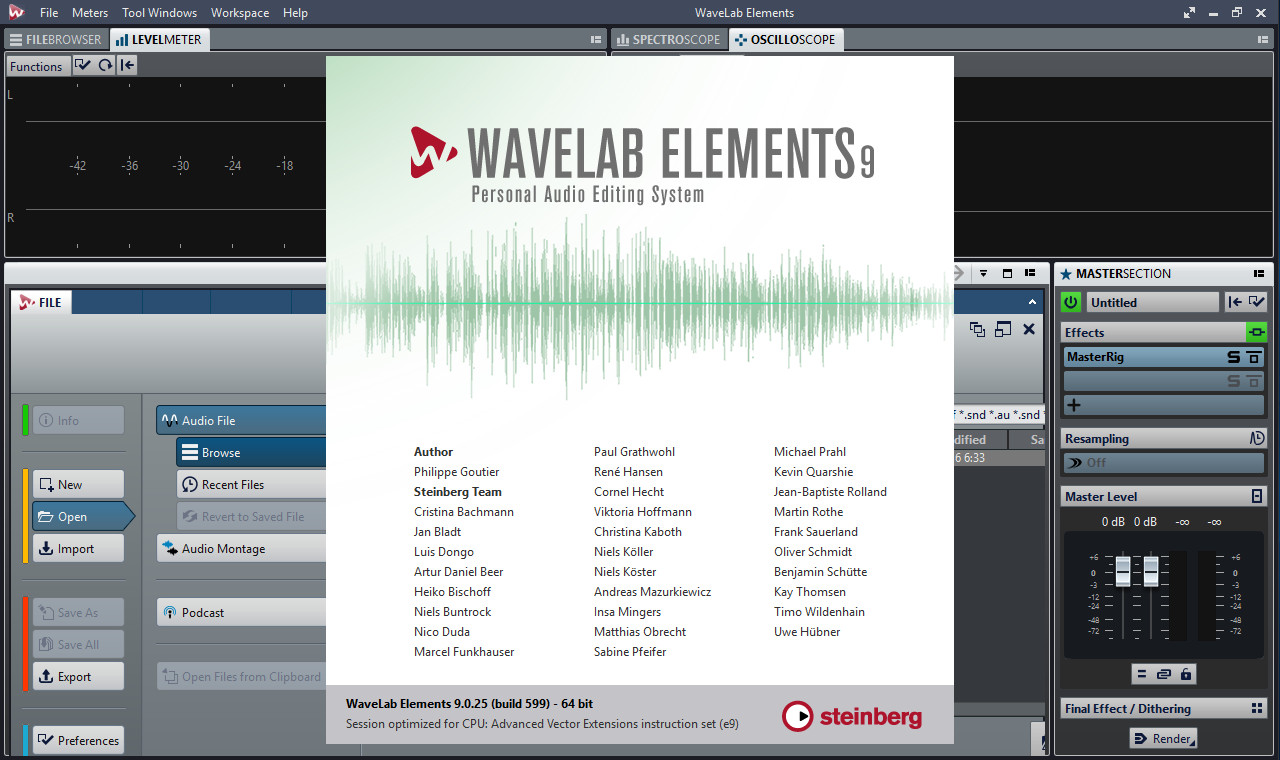Open the tab list dropdown arrow
The width and height of the screenshot is (1280, 760).
pyautogui.click(x=983, y=273)
